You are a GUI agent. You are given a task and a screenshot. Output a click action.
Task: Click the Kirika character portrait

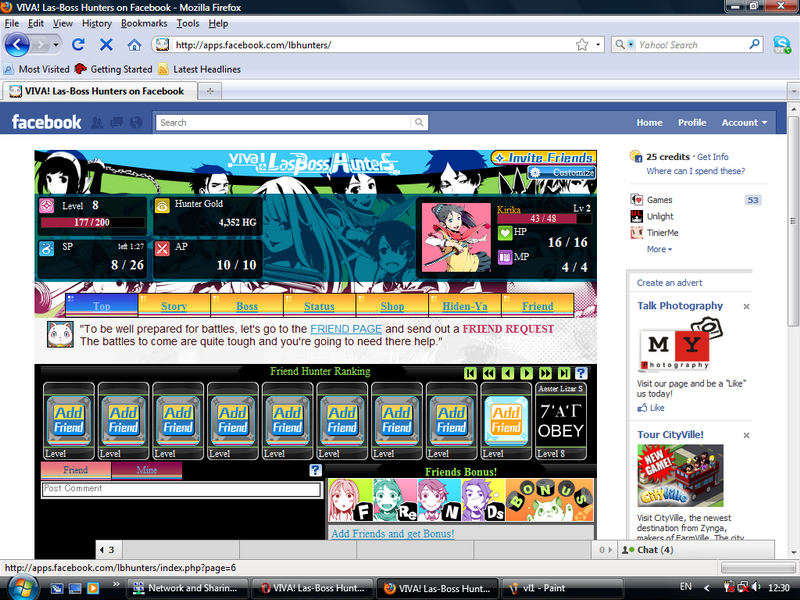point(456,237)
